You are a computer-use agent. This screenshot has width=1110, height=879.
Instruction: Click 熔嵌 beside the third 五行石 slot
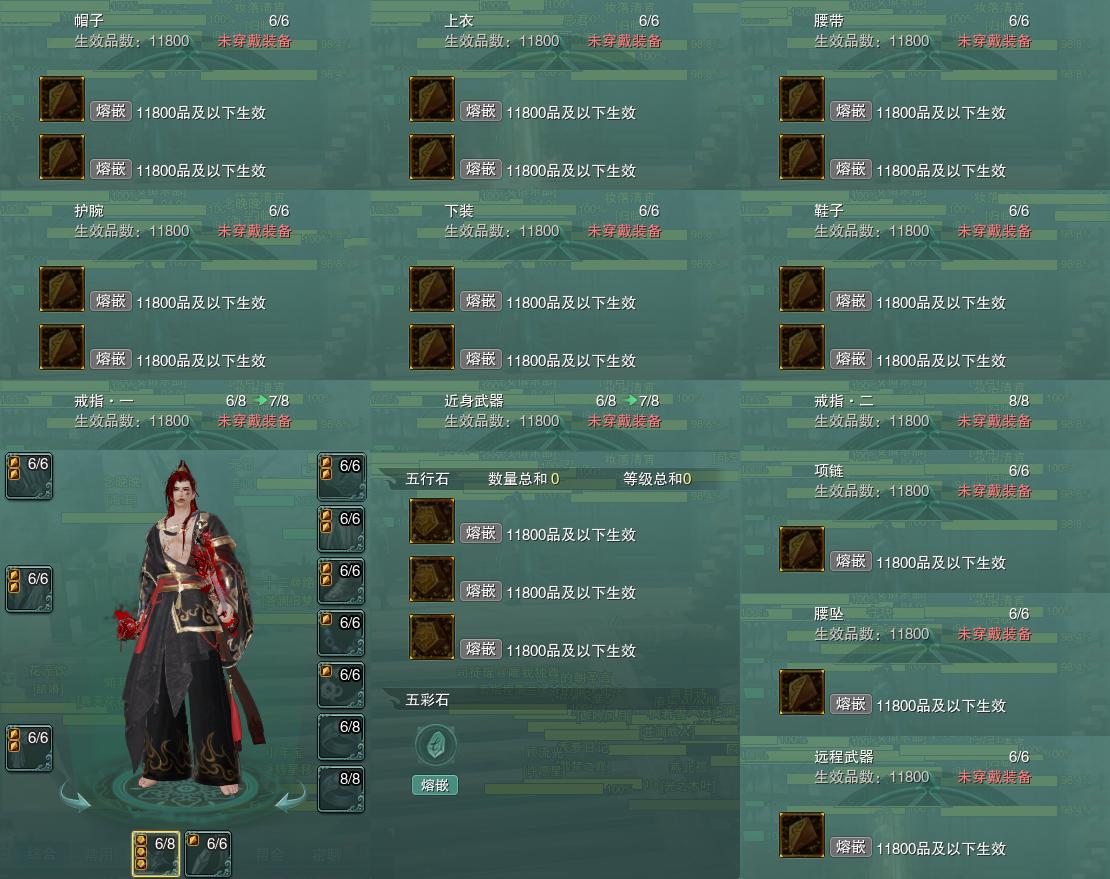pos(481,649)
